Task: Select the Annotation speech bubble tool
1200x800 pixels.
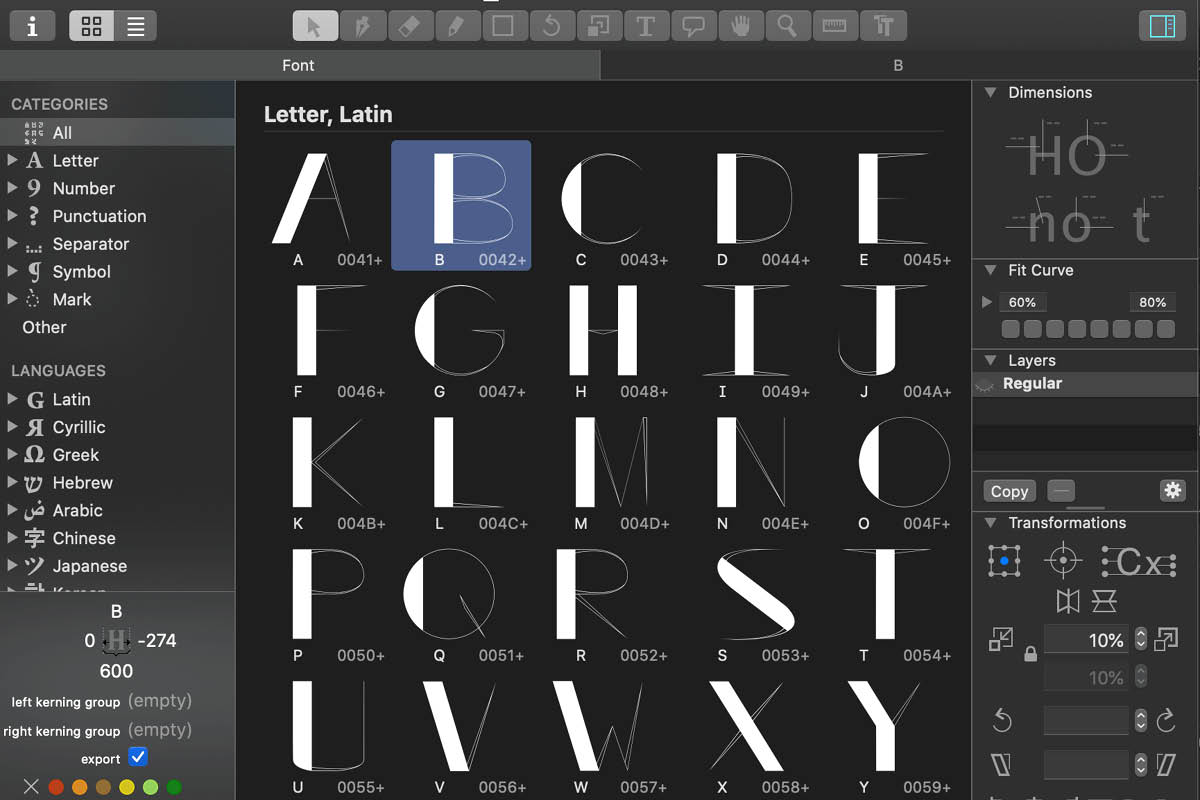Action: coord(693,26)
